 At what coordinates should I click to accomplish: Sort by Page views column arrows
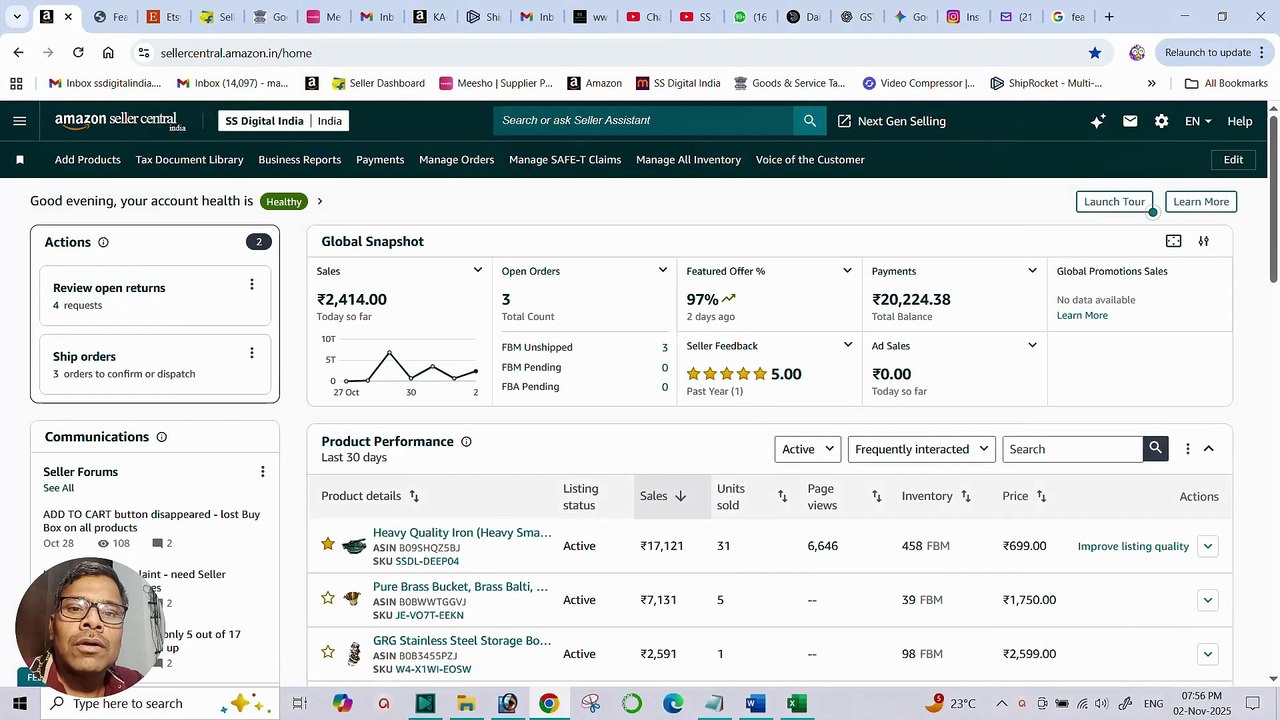[877, 497]
